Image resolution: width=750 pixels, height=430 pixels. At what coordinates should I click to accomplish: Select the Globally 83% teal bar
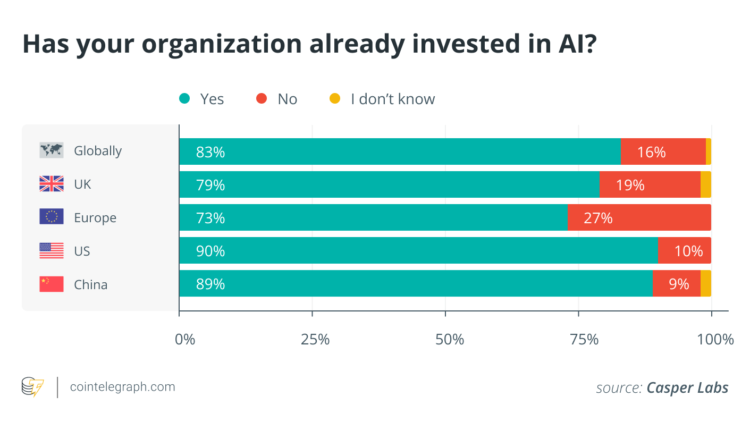400,152
